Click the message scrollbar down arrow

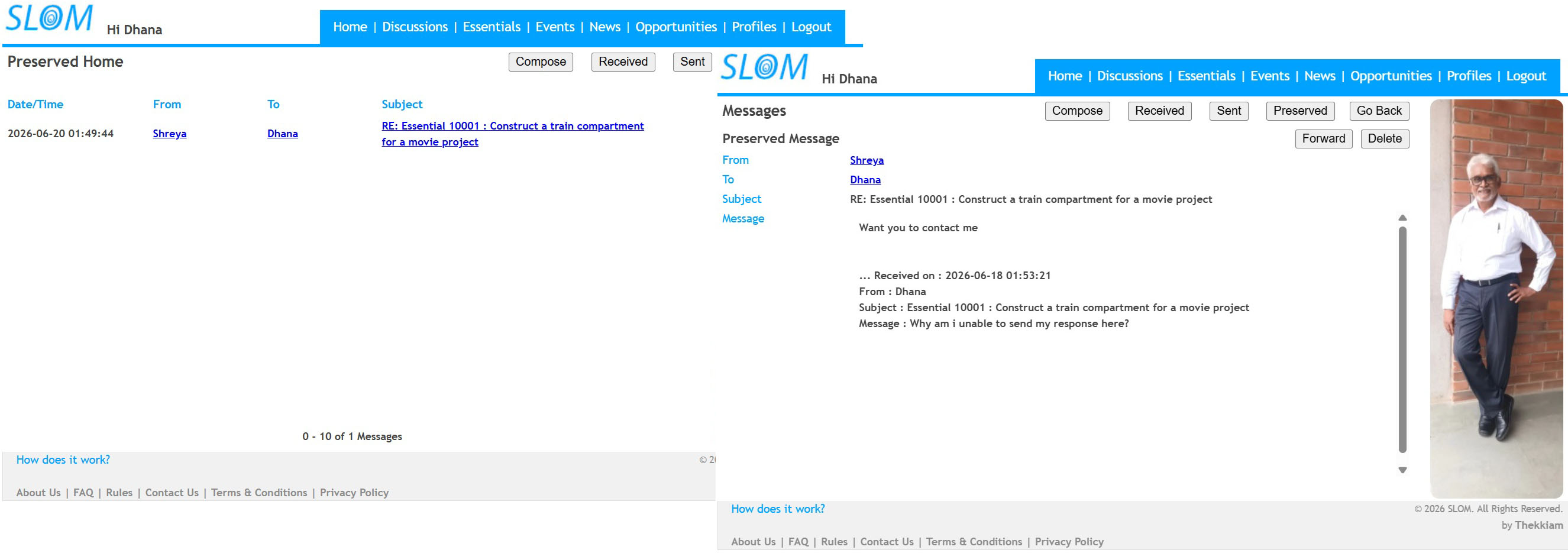click(1402, 470)
